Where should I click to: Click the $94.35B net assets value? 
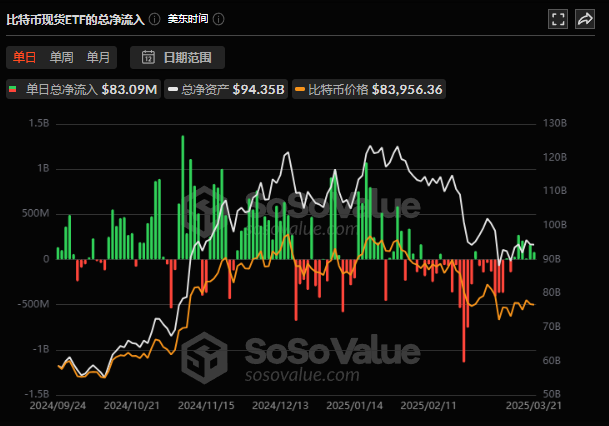(259, 90)
